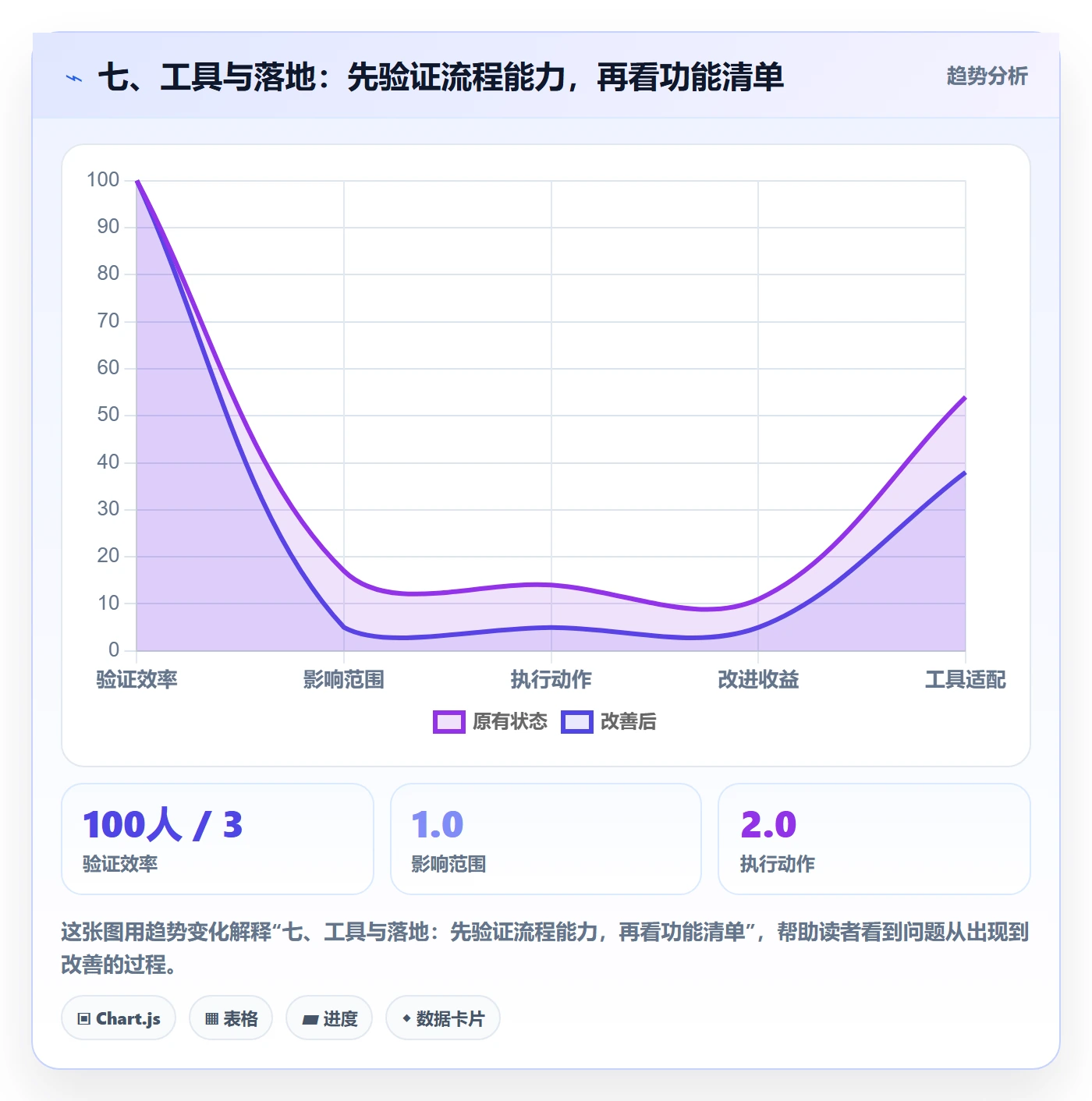Toggle the 原有状态 legend series
1092x1101 pixels.
point(491,721)
